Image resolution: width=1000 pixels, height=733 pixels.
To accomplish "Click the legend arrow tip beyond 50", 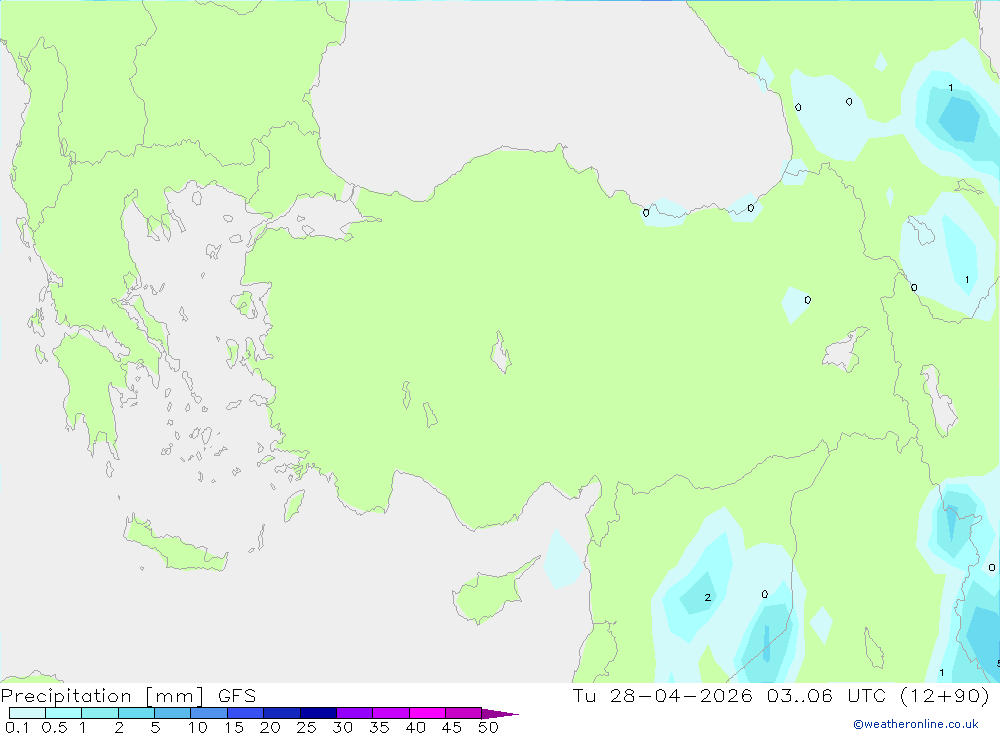I will pos(500,713).
